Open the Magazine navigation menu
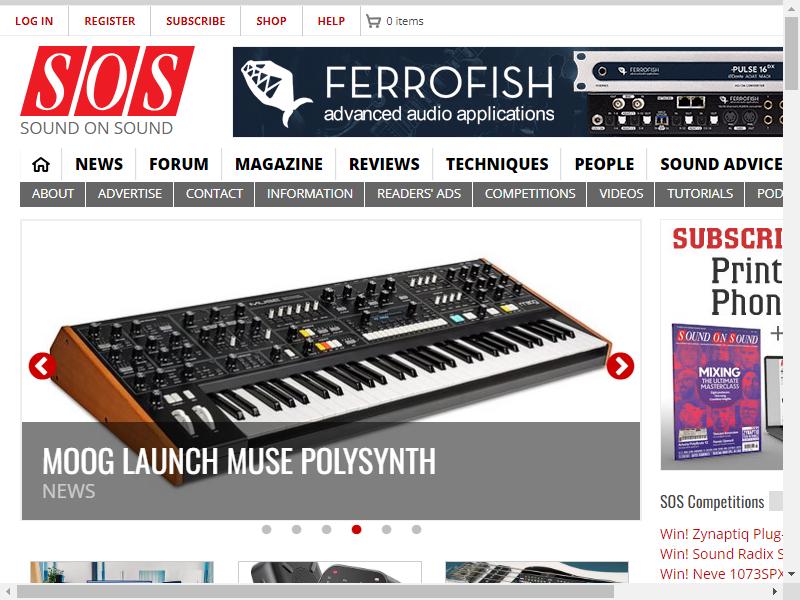 point(279,164)
